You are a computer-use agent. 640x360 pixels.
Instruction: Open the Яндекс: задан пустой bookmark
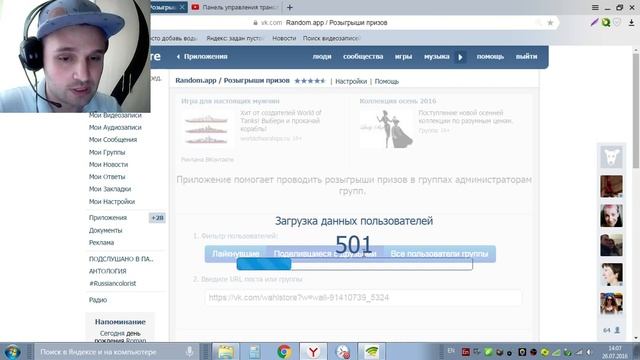tap(235, 38)
